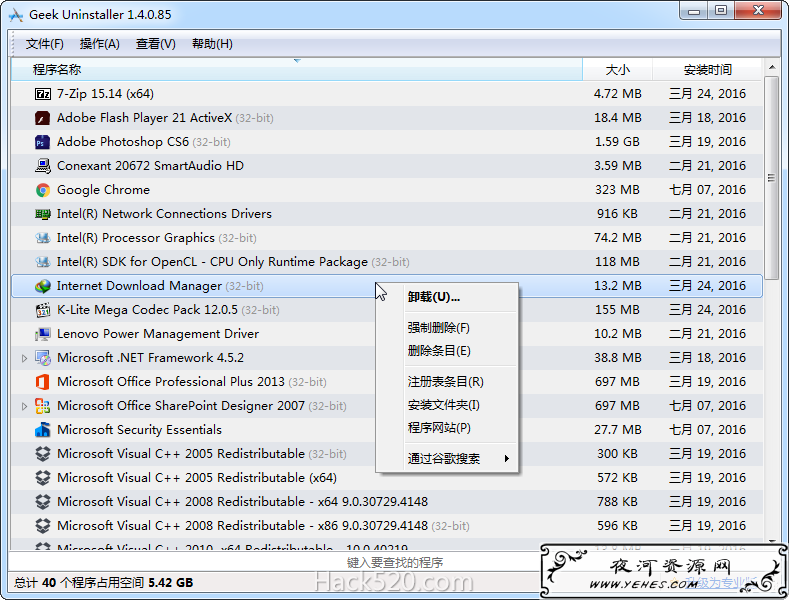Click the Microsoft Security Essentials icon
The width and height of the screenshot is (789, 600).
(43, 430)
